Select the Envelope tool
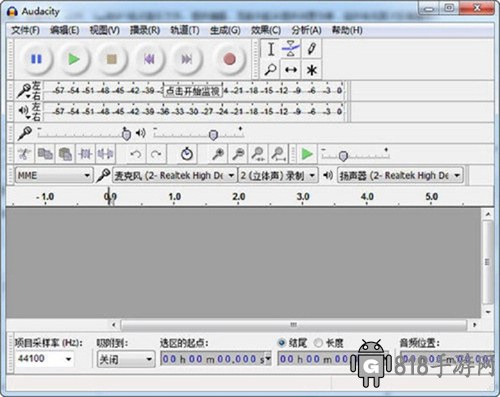This screenshot has height=397, width=500. coord(291,49)
